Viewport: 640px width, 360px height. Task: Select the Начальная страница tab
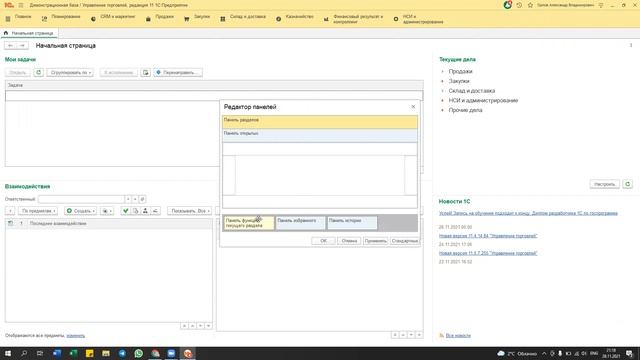click(x=29, y=33)
